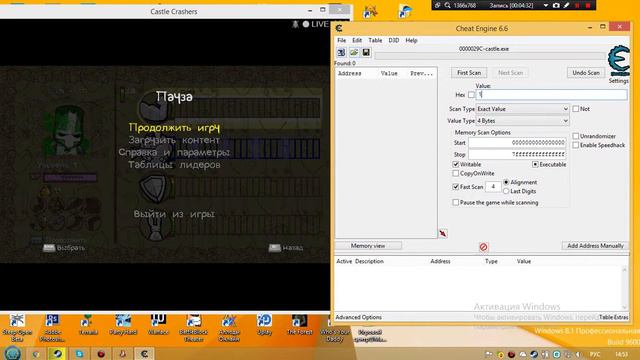Click the Stop address field

[x=517, y=155]
